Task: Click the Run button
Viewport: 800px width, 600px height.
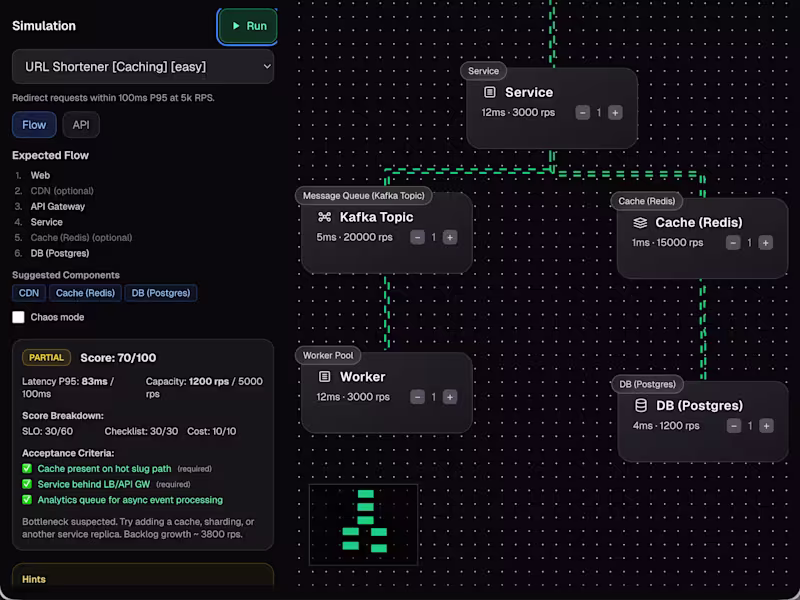Action: tap(247, 26)
